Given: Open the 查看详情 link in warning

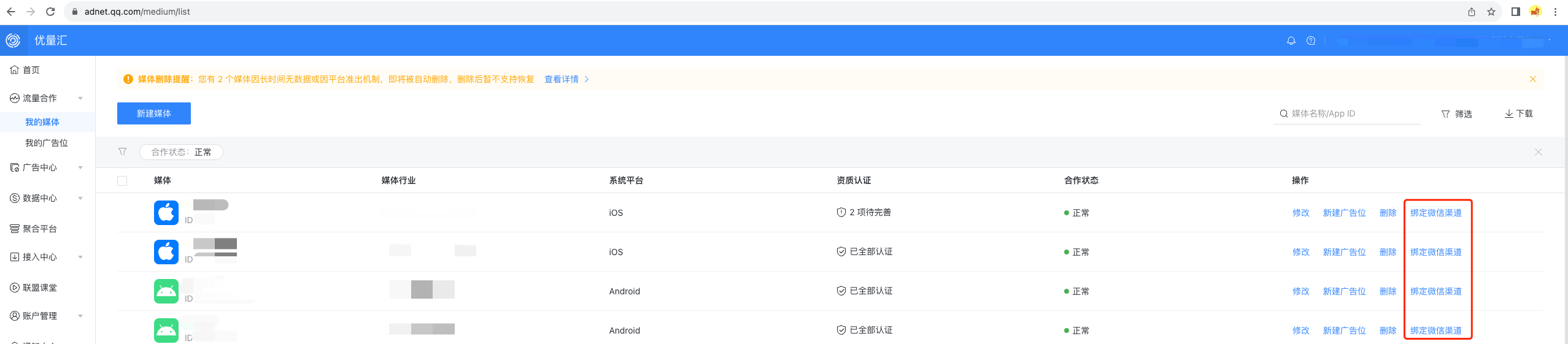Looking at the screenshot, I should tap(562, 79).
